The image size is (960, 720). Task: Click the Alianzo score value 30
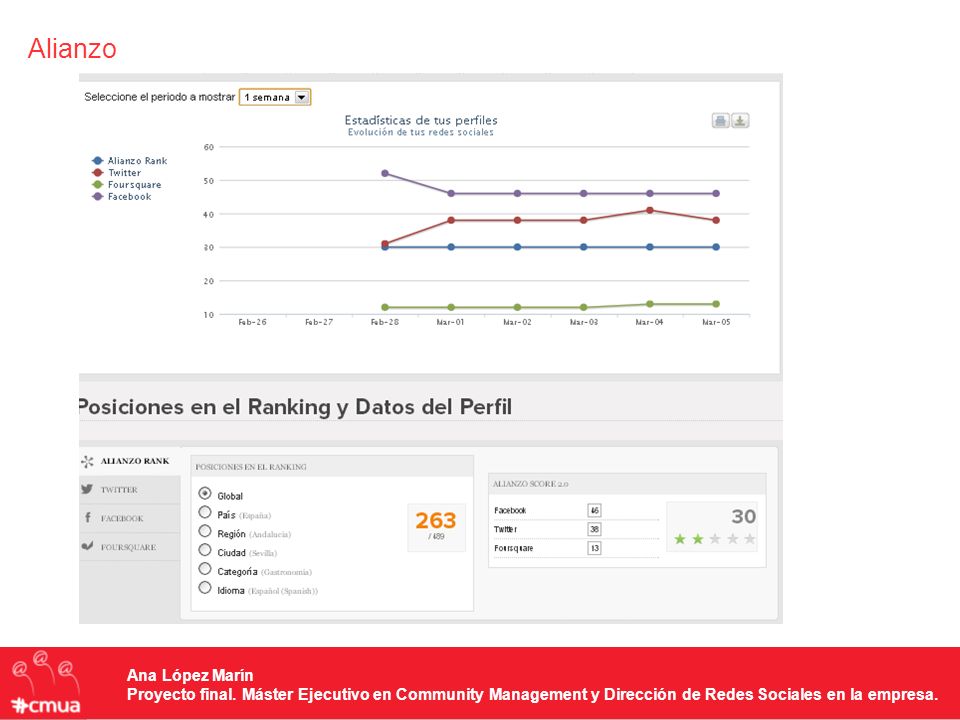coord(744,516)
